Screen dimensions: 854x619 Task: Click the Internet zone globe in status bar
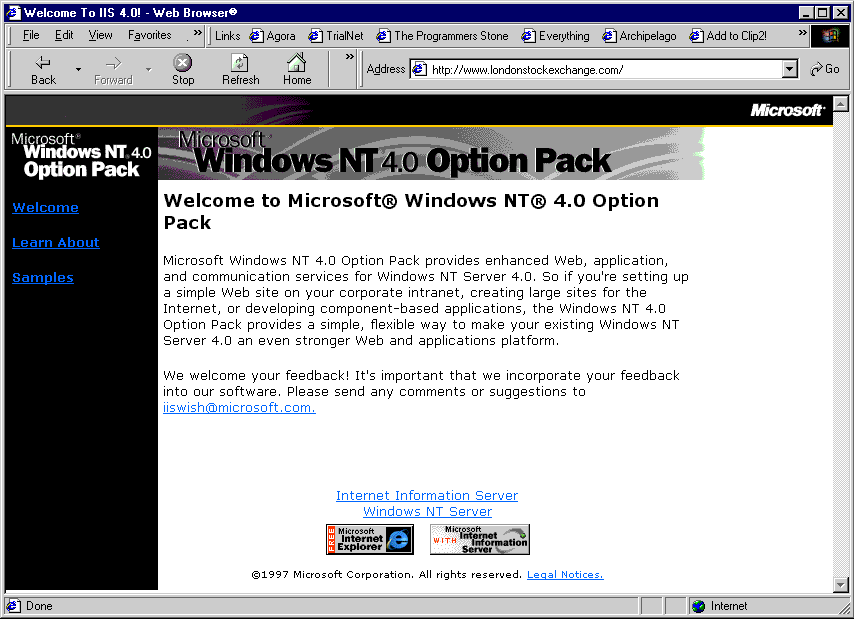[698, 606]
